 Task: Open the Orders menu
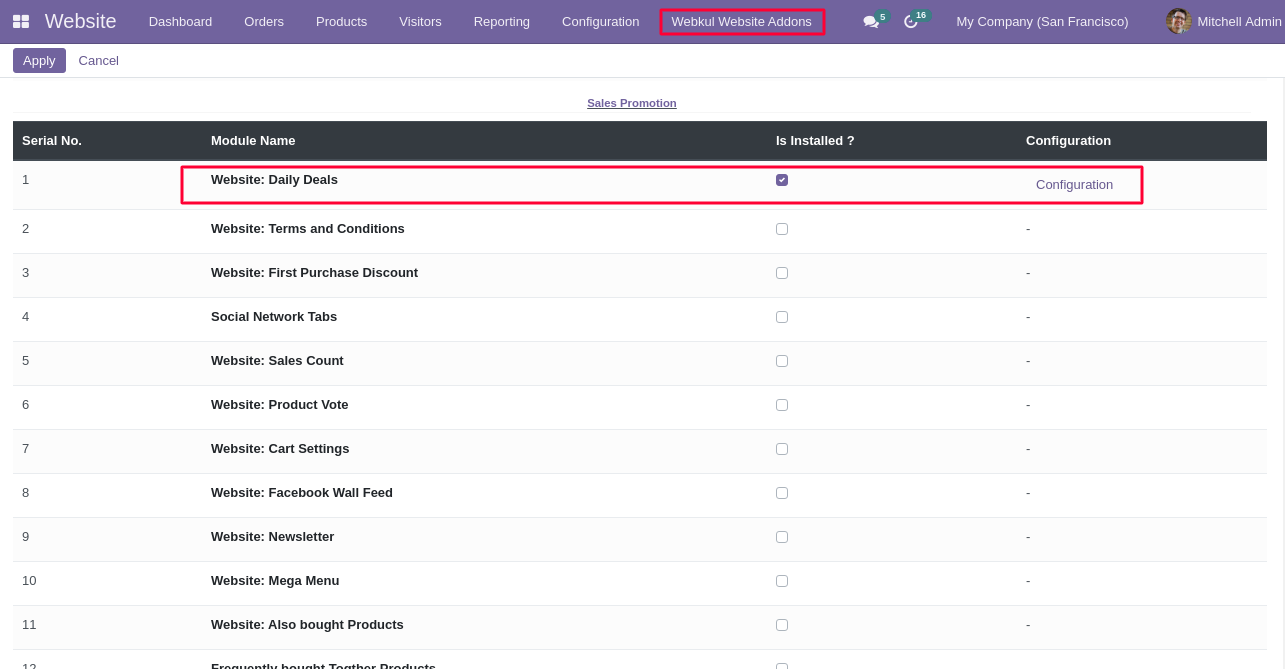[264, 21]
